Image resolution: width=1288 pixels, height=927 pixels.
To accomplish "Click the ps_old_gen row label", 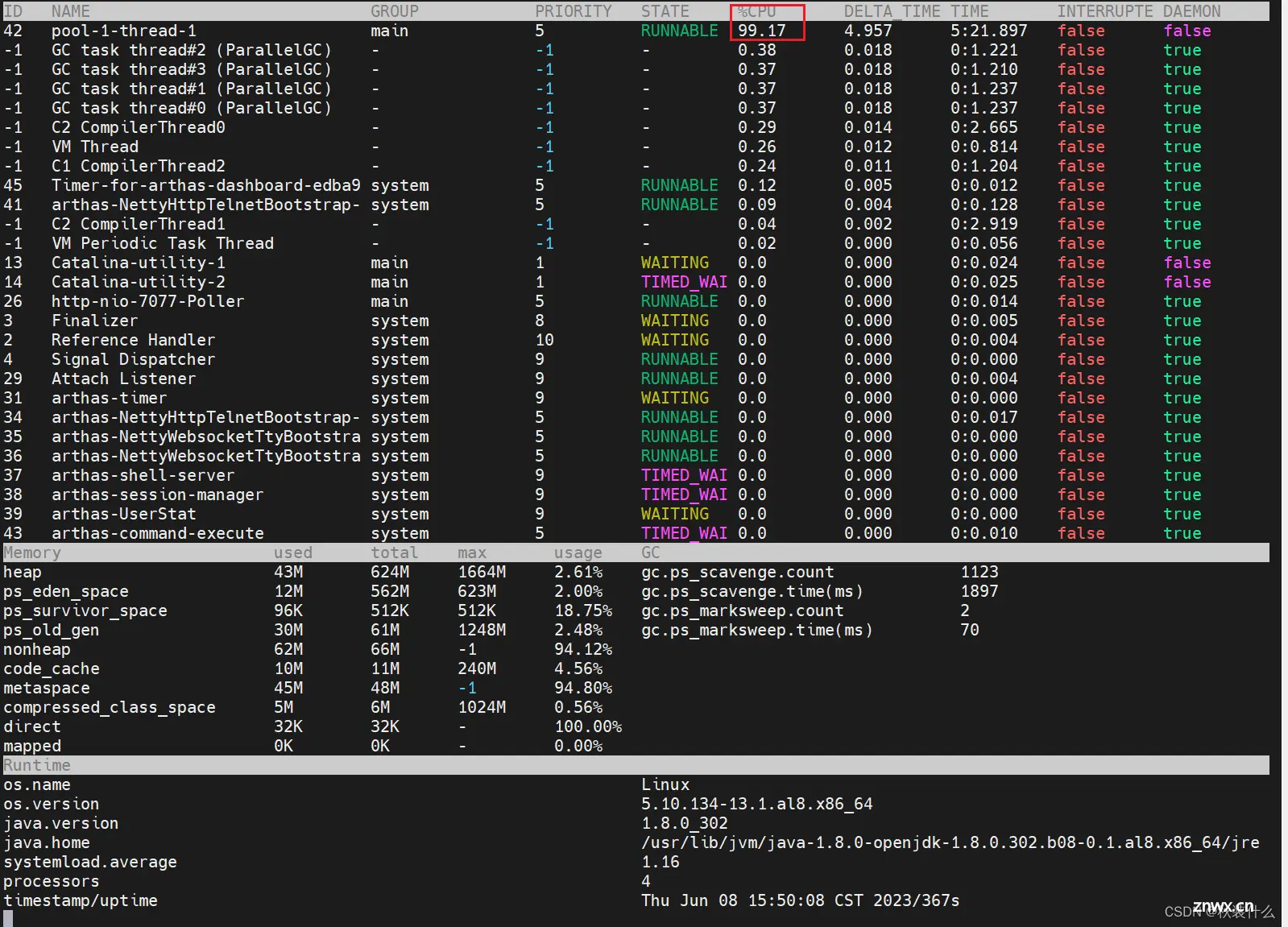I will tap(52, 630).
